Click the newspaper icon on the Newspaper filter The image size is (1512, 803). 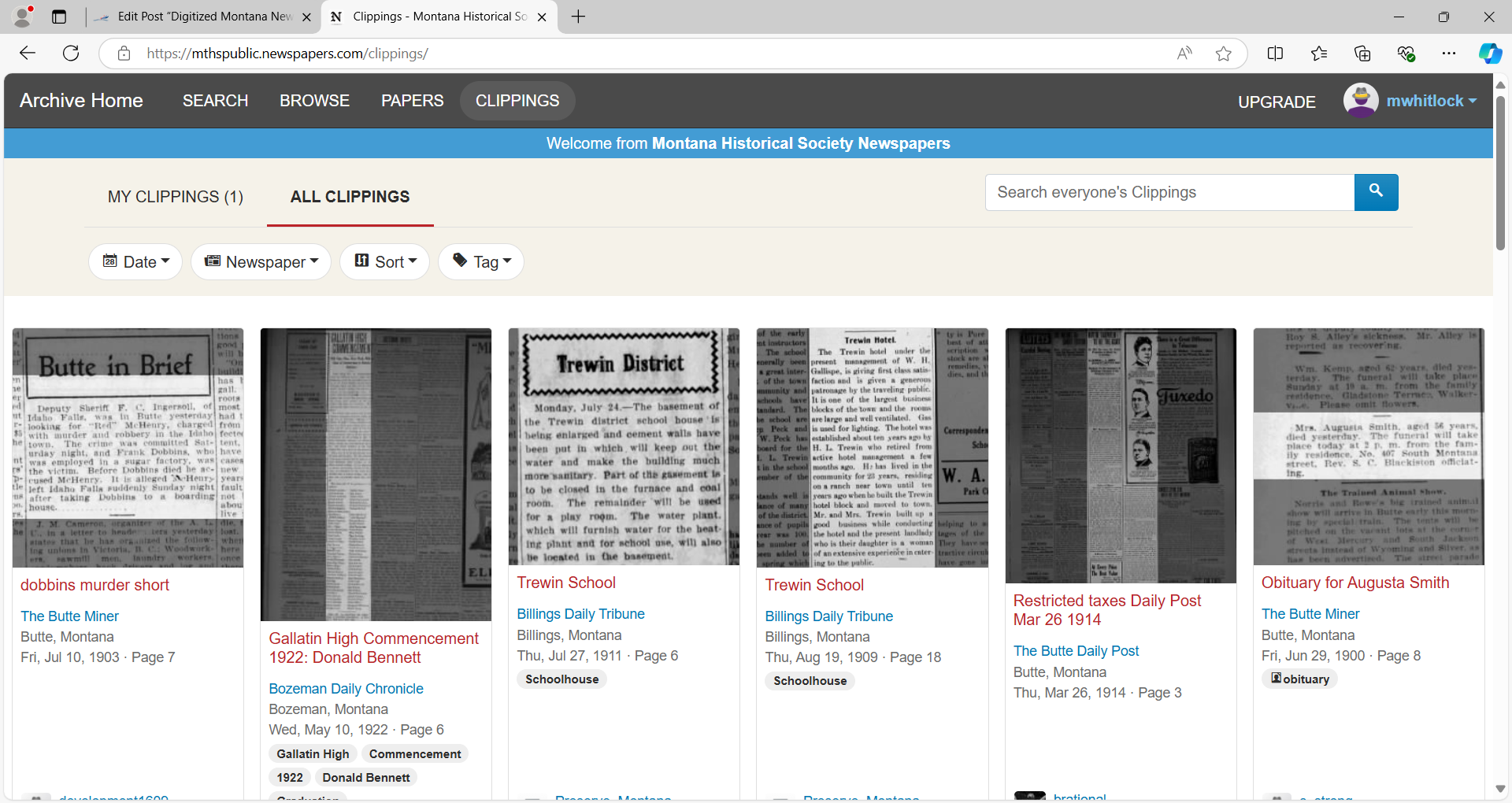coord(213,261)
